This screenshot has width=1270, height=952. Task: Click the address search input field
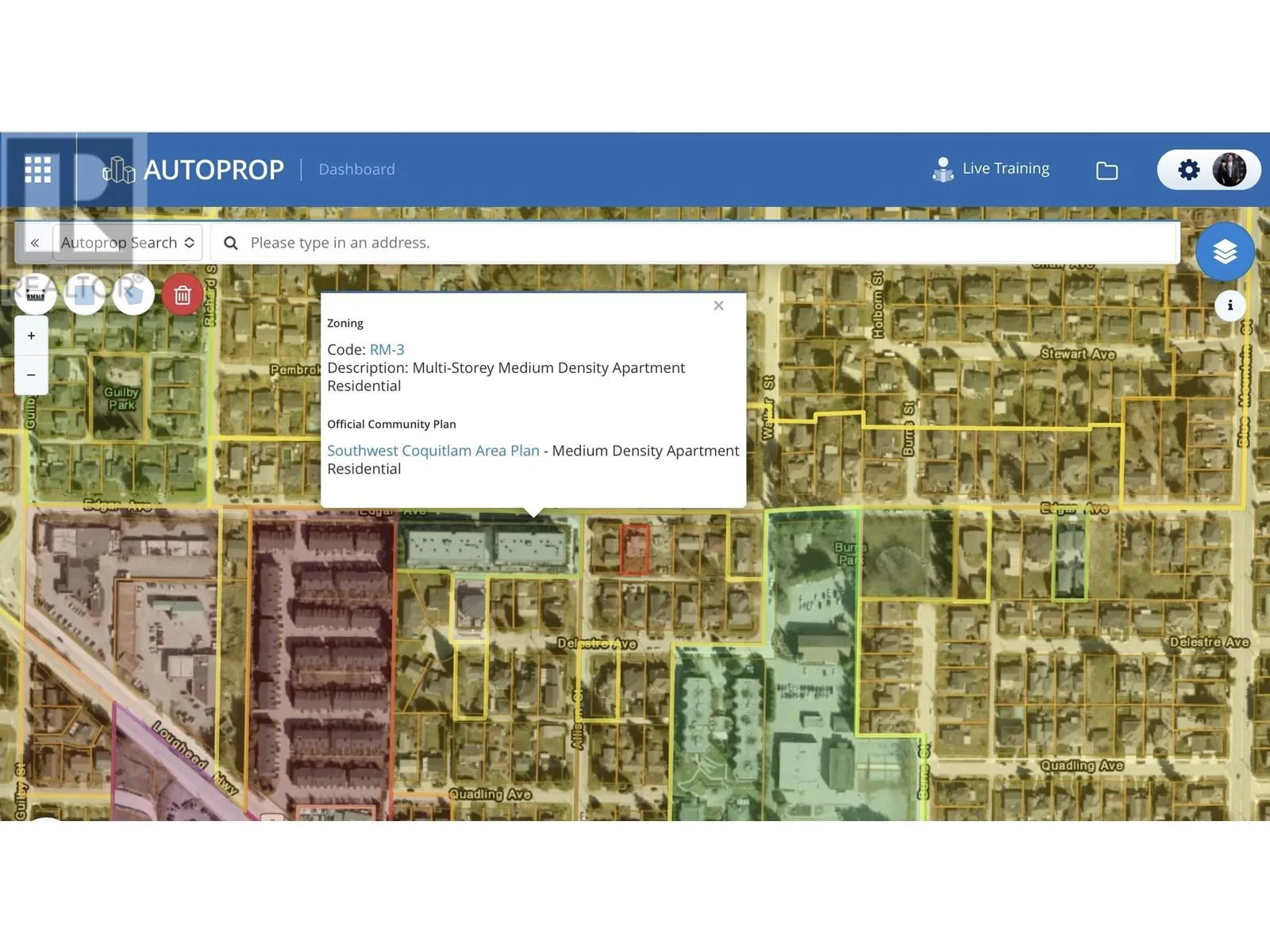coord(698,243)
